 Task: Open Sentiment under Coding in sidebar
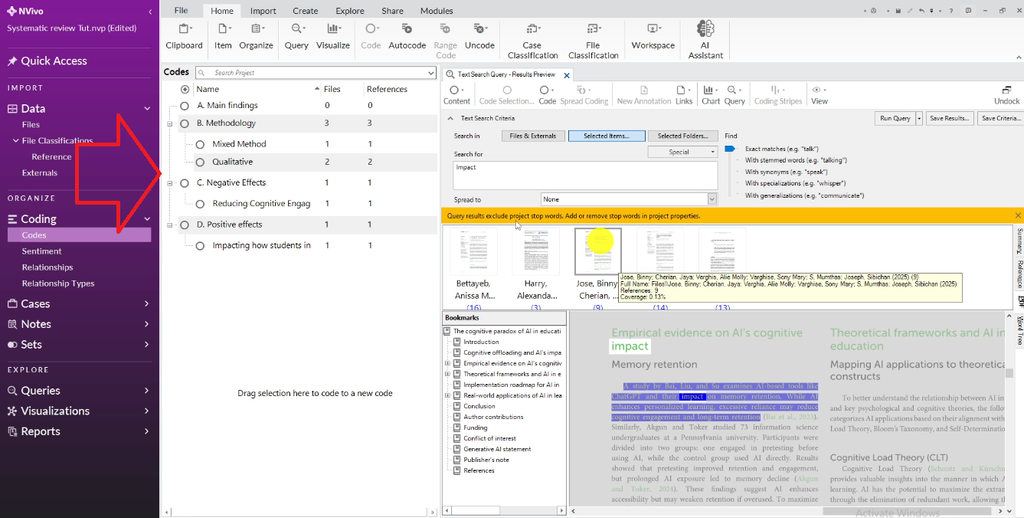pyautogui.click(x=42, y=251)
